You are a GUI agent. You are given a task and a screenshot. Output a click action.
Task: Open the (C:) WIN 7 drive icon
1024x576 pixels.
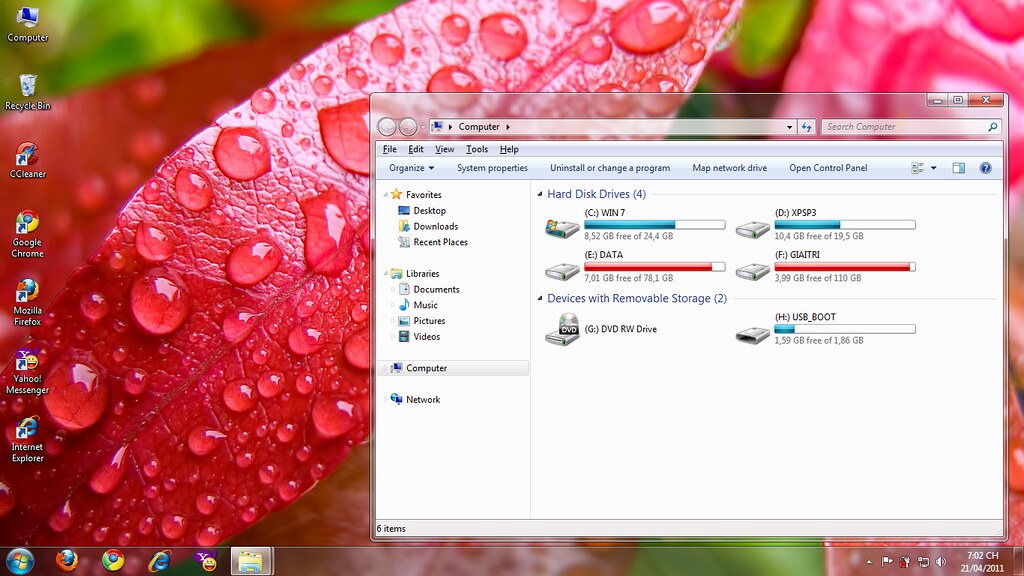pyautogui.click(x=561, y=228)
